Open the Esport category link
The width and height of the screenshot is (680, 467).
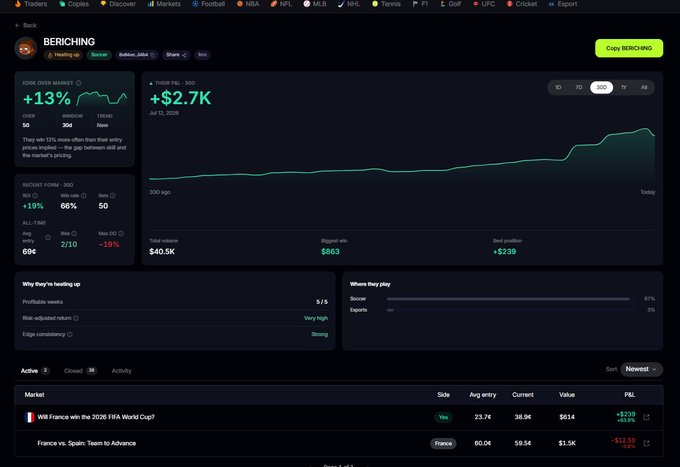563,4
